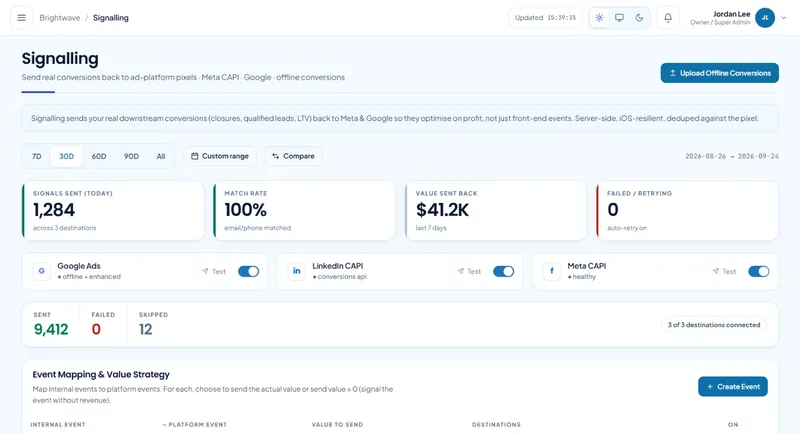
Task: Click Platform Event column header
Action: click(x=194, y=424)
